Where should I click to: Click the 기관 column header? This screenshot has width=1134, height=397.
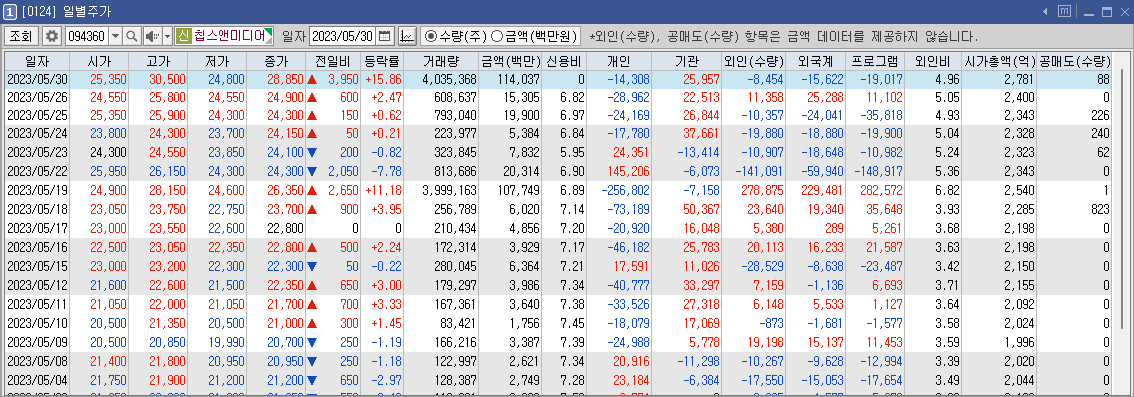point(686,61)
